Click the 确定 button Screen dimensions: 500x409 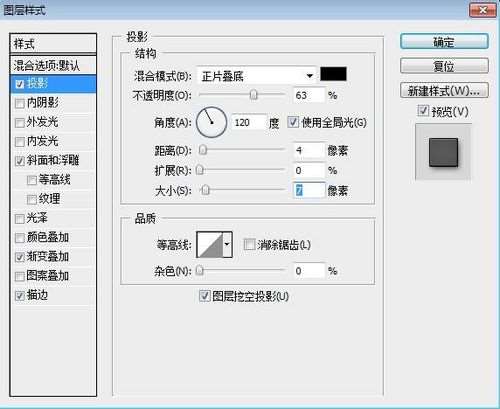(x=444, y=42)
